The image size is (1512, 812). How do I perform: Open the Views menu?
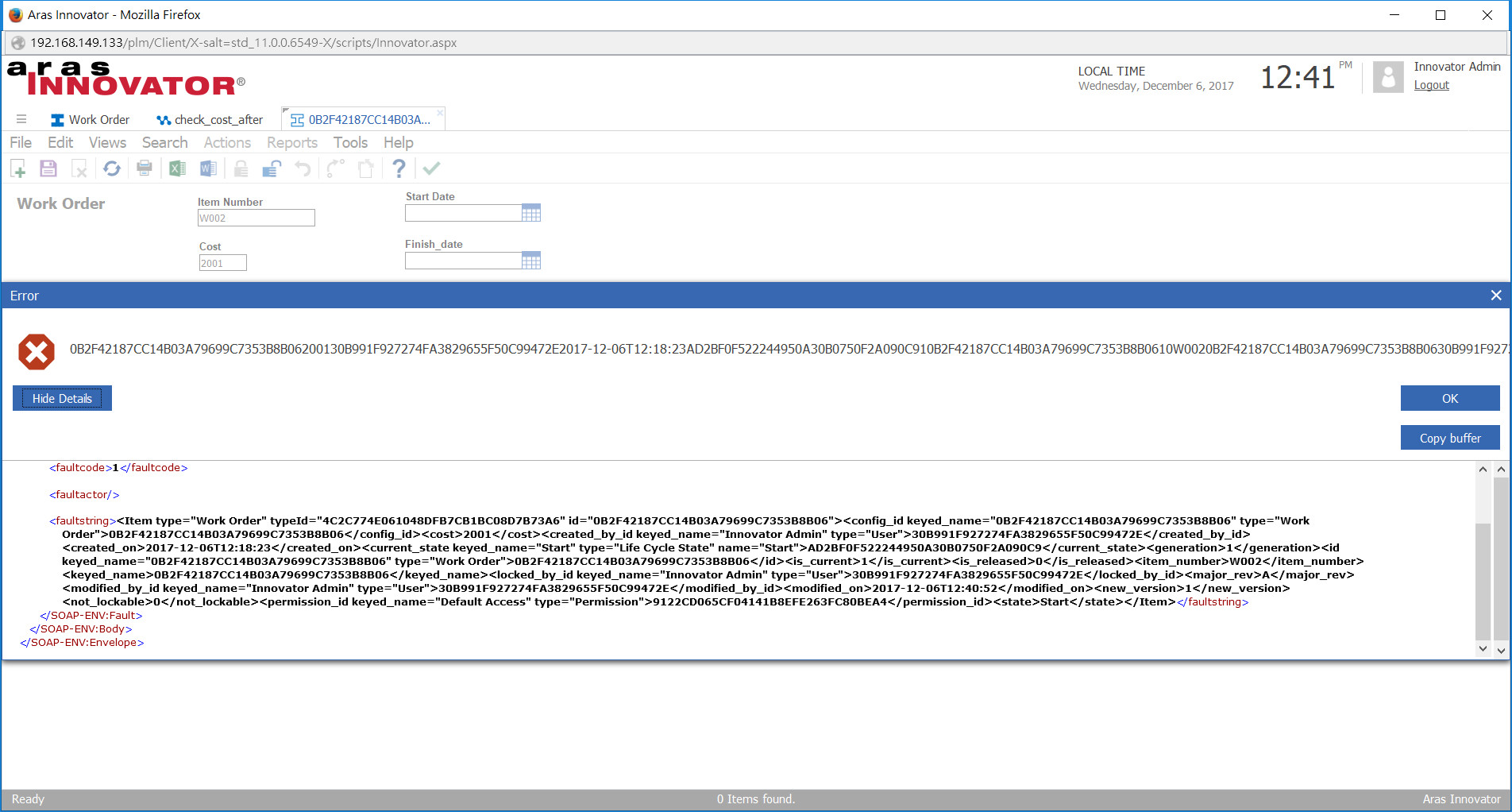click(107, 142)
